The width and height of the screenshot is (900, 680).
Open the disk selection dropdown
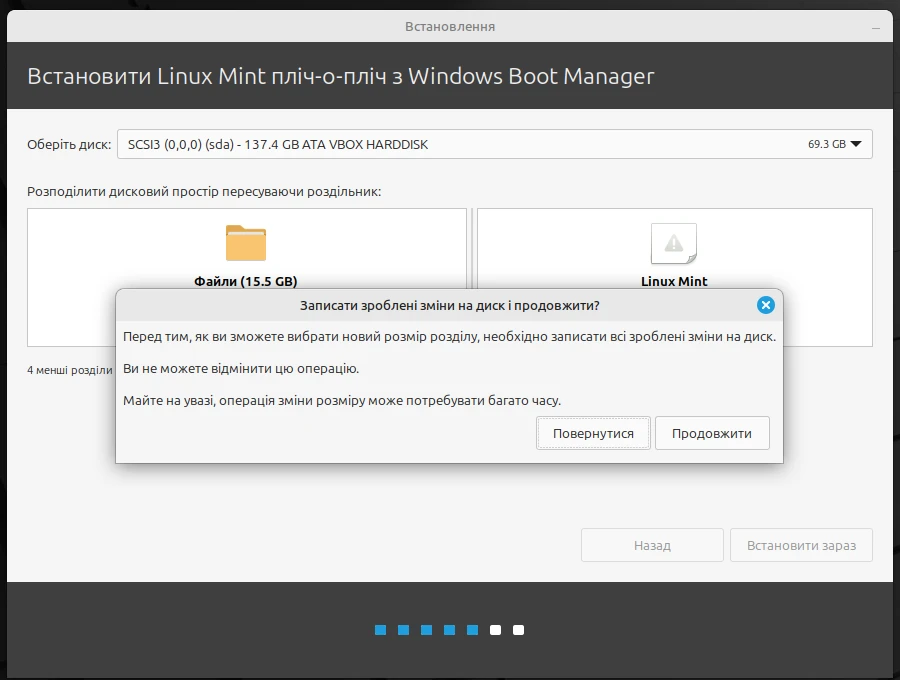(495, 144)
